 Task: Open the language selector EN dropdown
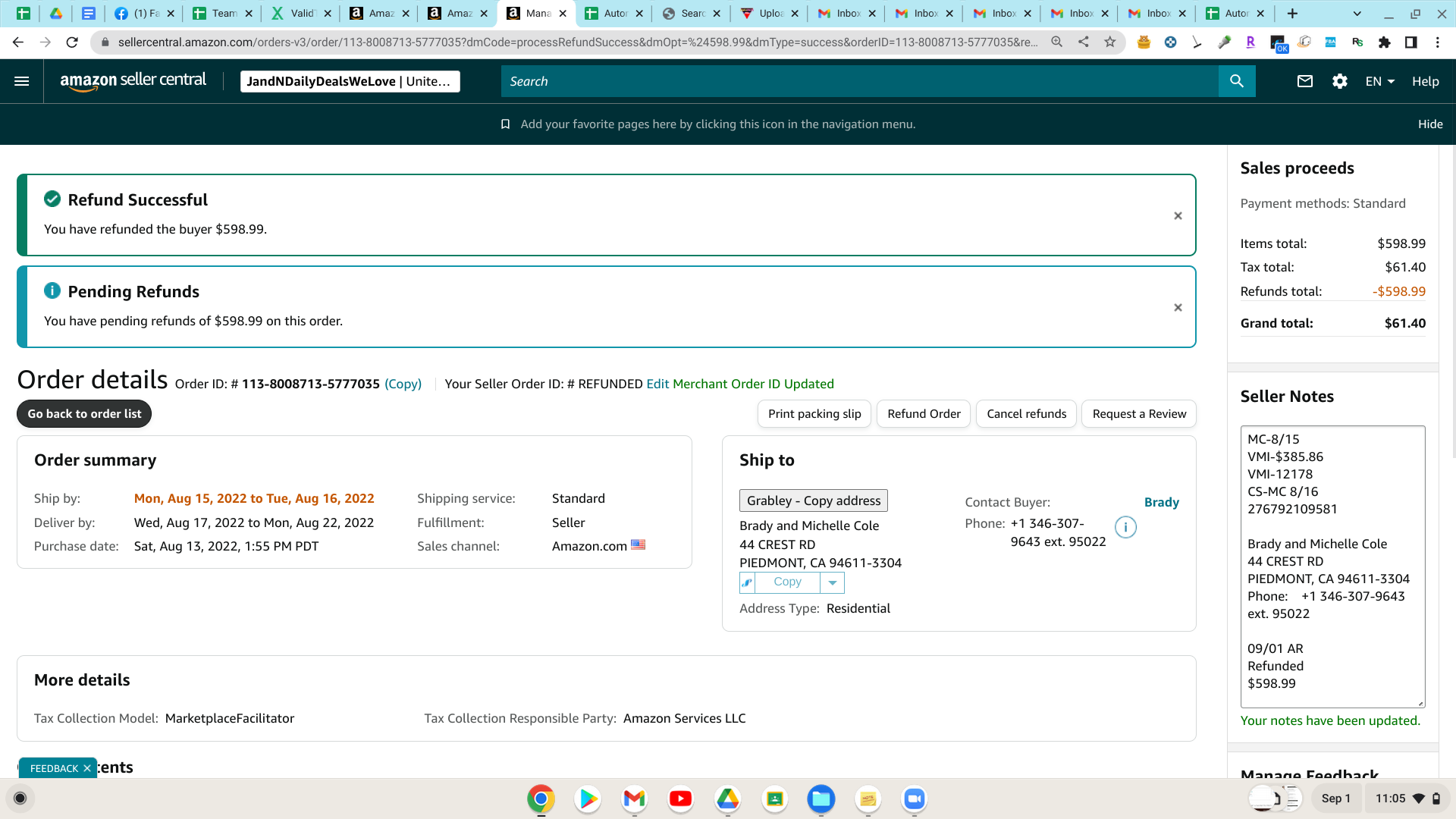1380,81
